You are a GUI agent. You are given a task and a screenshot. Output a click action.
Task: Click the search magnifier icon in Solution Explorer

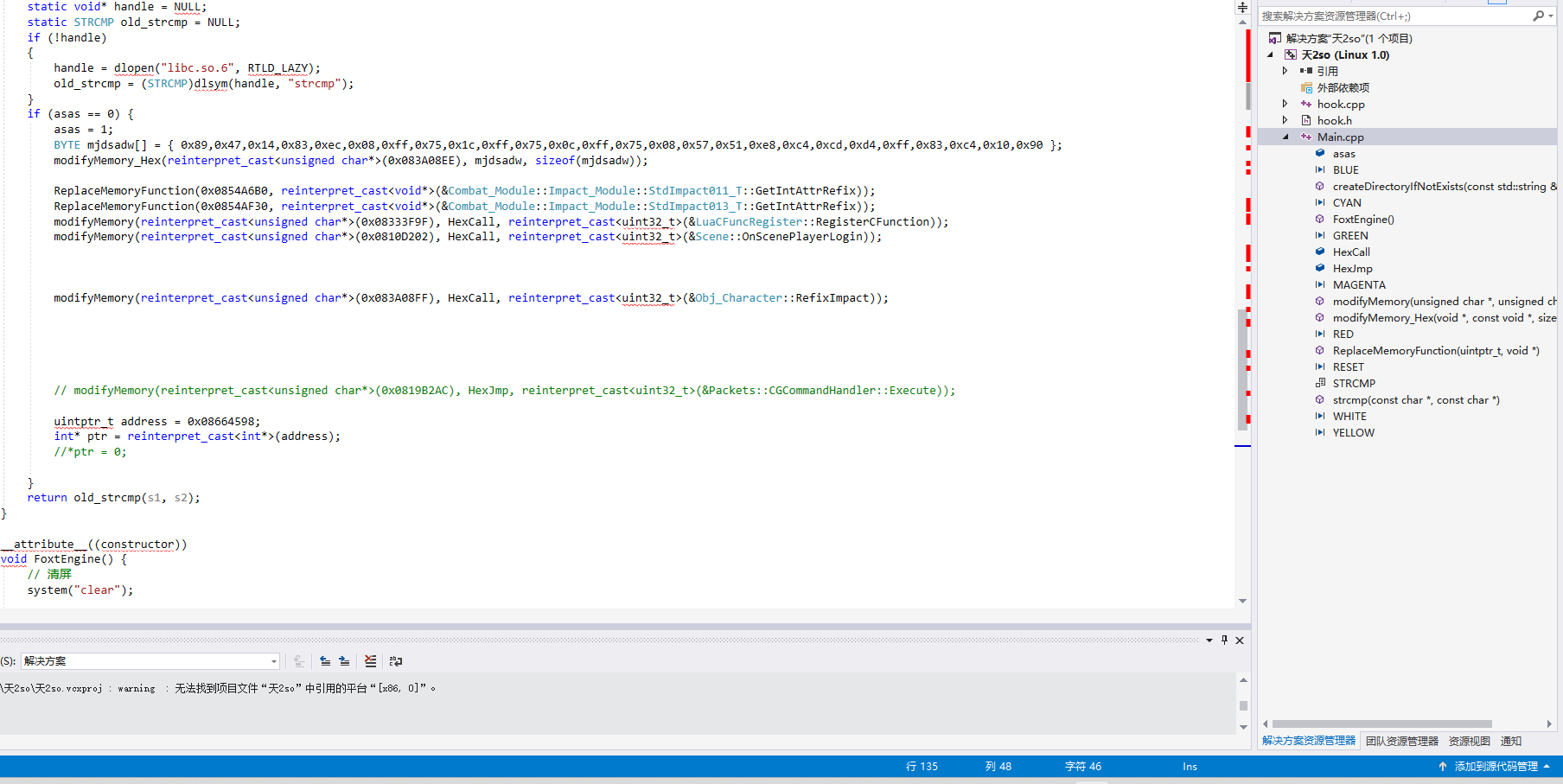(1538, 16)
